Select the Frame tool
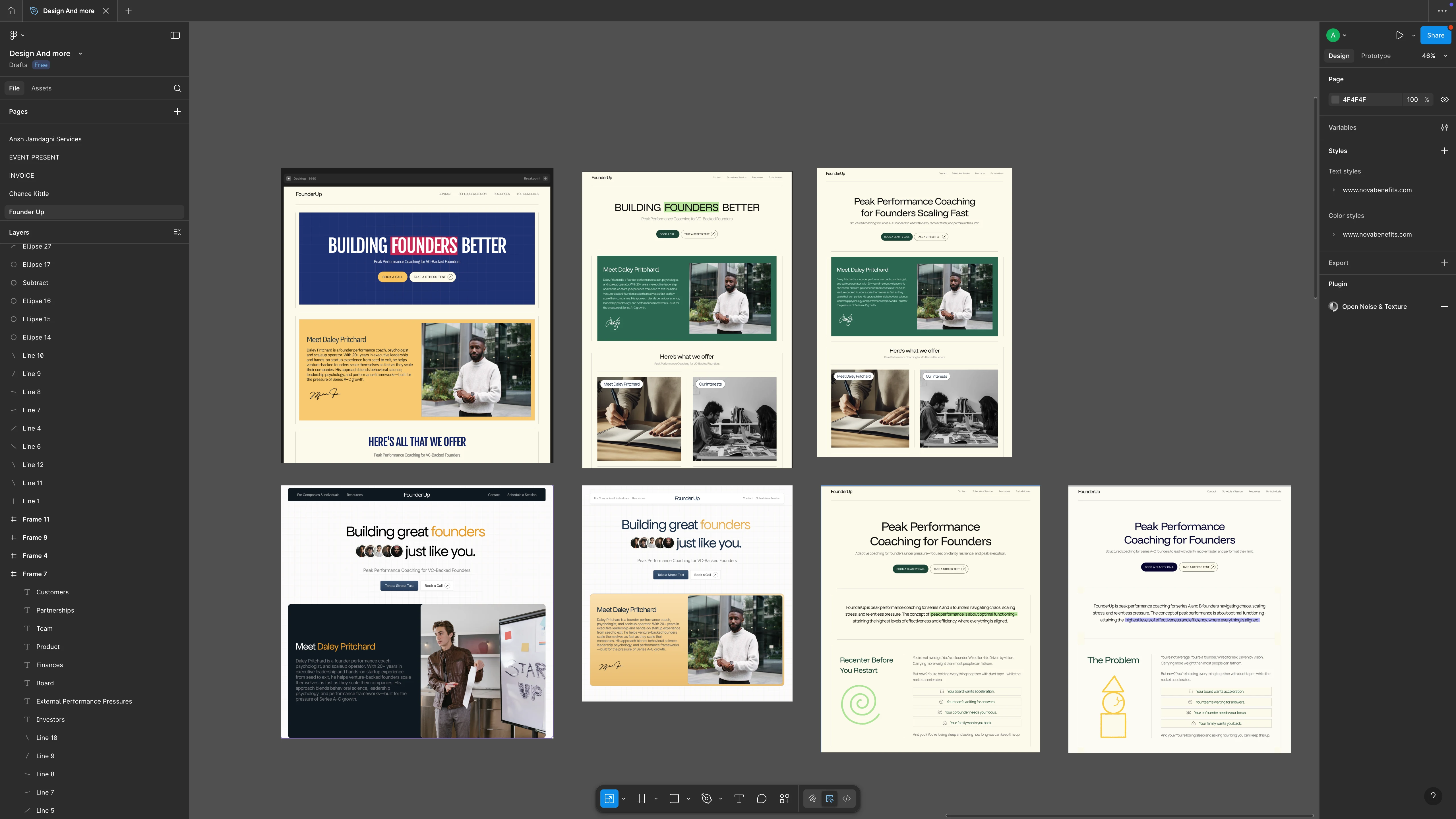 (x=642, y=799)
